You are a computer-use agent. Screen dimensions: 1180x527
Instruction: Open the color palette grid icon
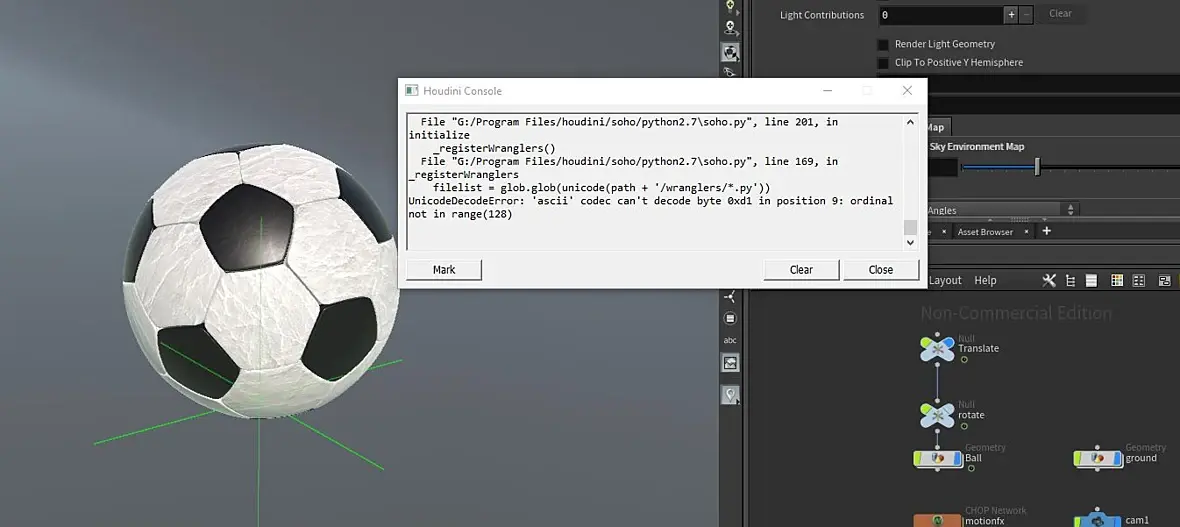coord(1117,280)
